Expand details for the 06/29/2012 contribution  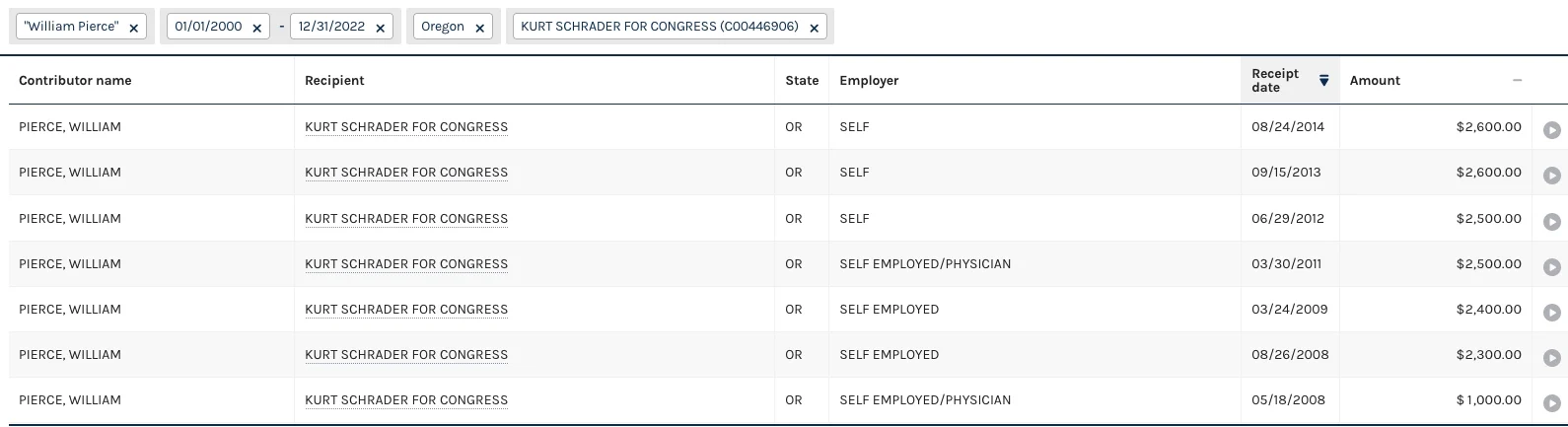pyautogui.click(x=1551, y=222)
